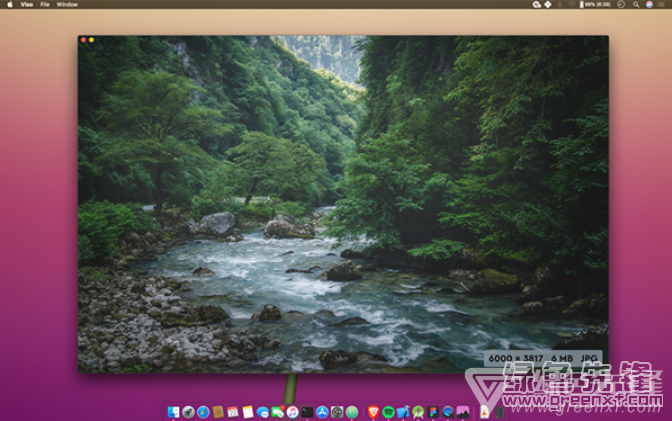Open Finder from the dock

pos(173,411)
